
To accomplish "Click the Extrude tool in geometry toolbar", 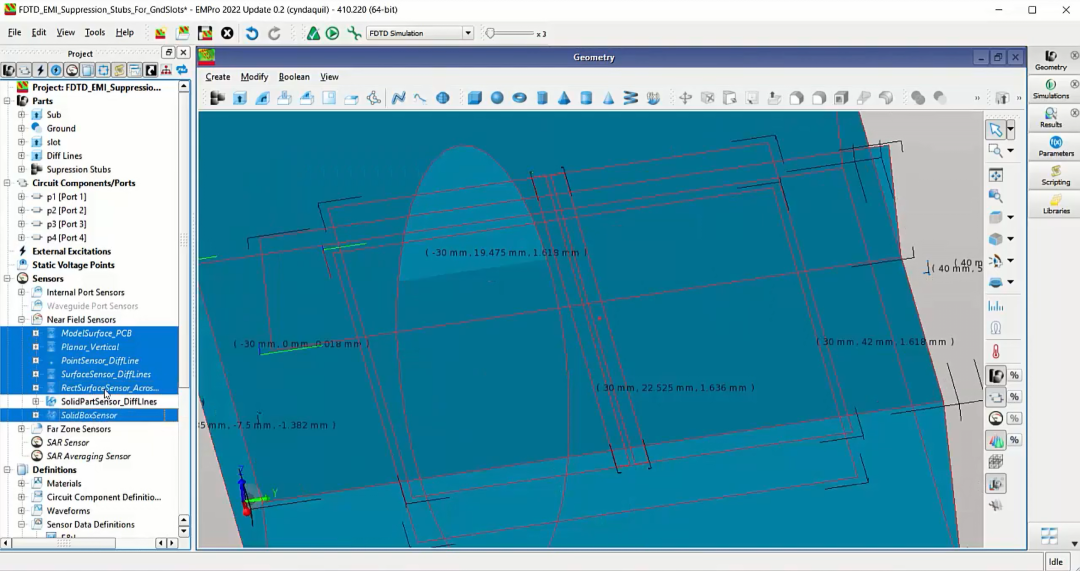I will tap(240, 98).
